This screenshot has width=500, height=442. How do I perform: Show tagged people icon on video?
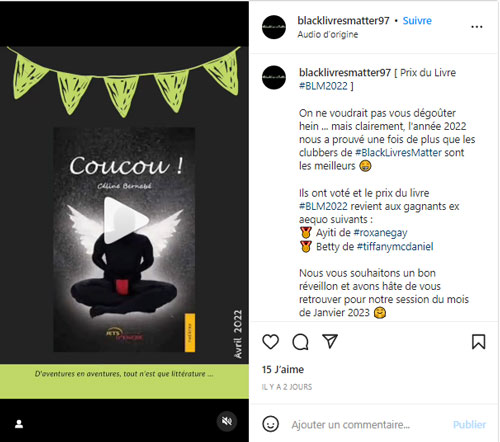coord(19,424)
